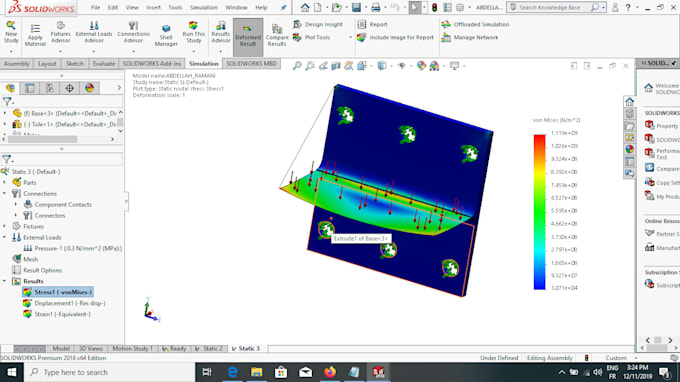Open the Fixtures Advisor

coord(61,32)
